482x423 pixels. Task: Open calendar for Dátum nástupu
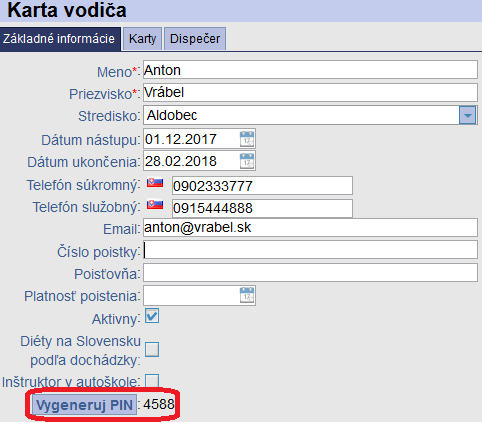point(247,139)
